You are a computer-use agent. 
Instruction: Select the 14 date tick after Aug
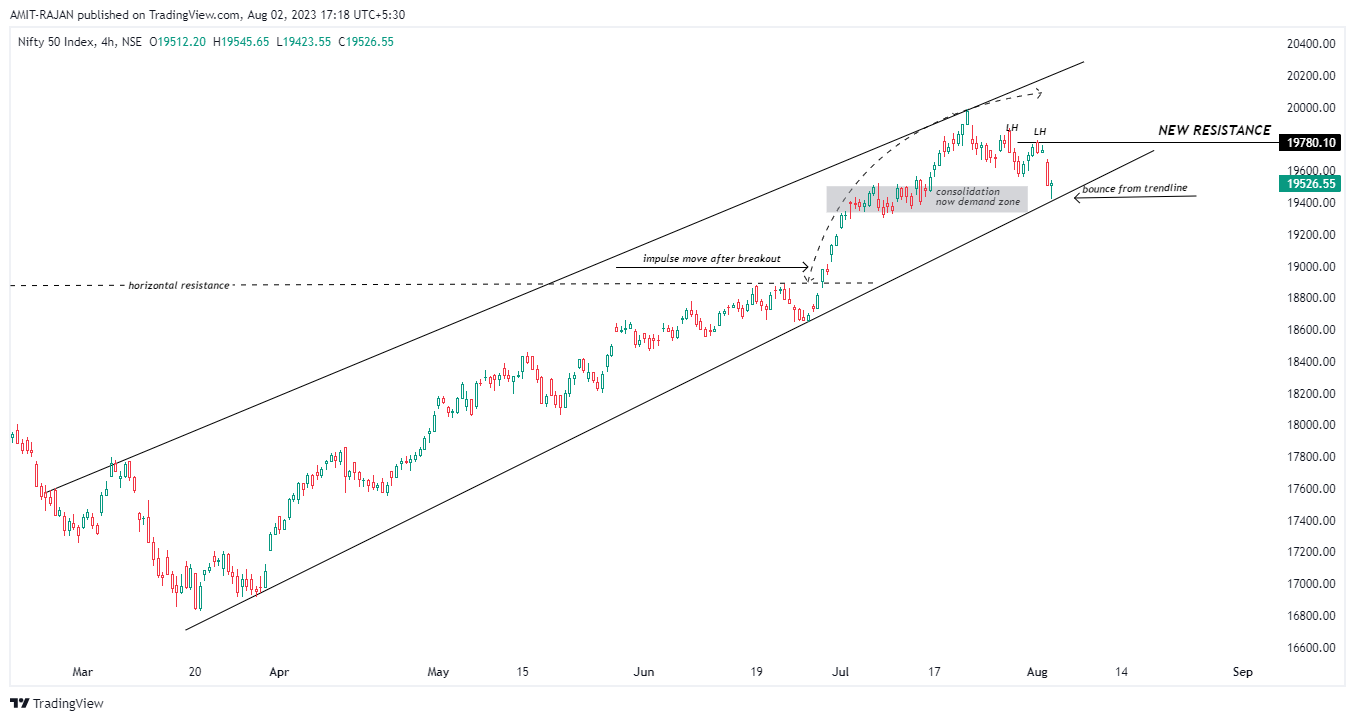1121,673
